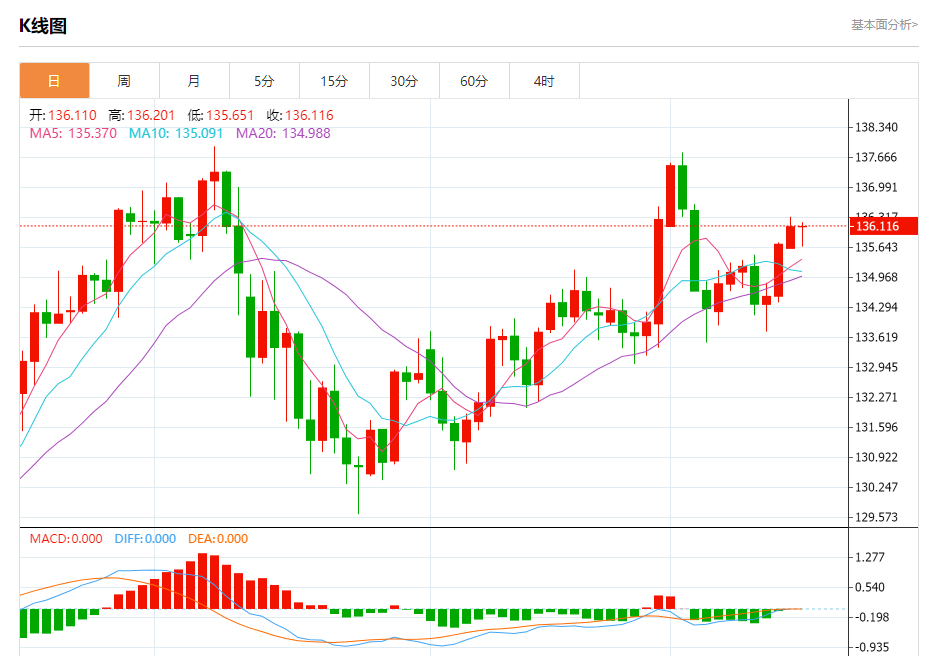
Task: Select the 日 daily chart tab
Action: 54,80
